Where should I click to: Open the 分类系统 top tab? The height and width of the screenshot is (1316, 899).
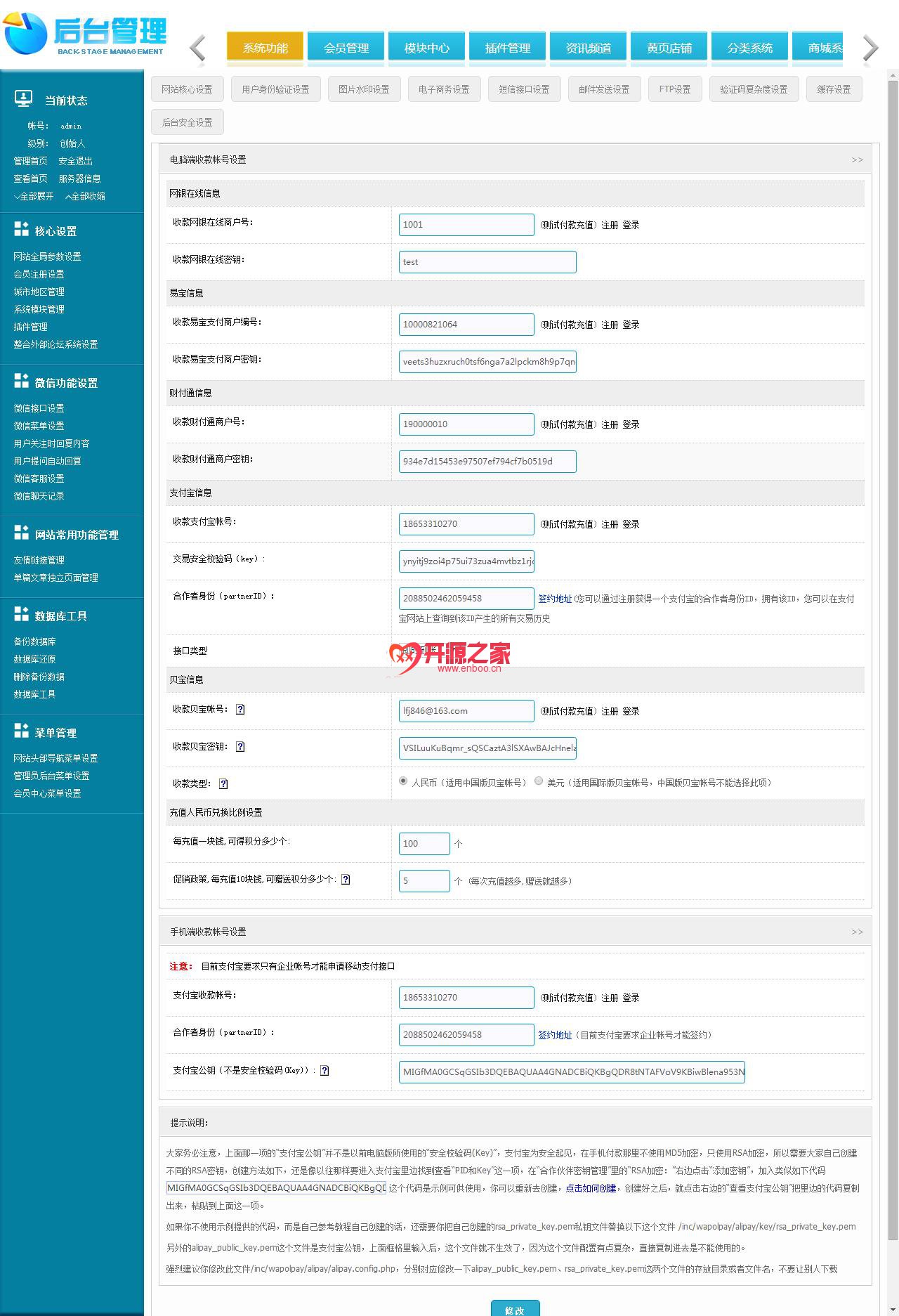tap(750, 47)
